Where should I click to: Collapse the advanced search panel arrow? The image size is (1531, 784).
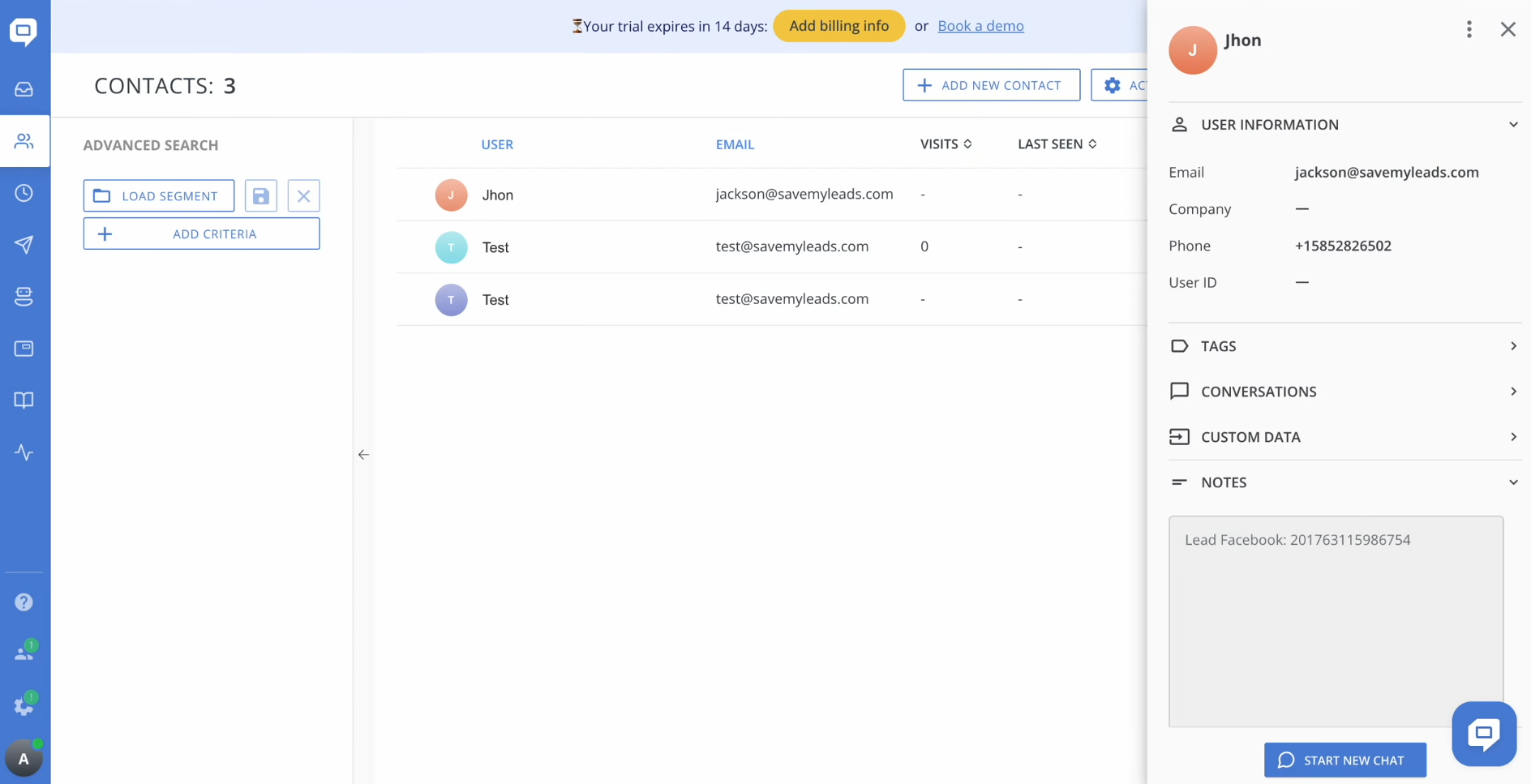pos(363,455)
